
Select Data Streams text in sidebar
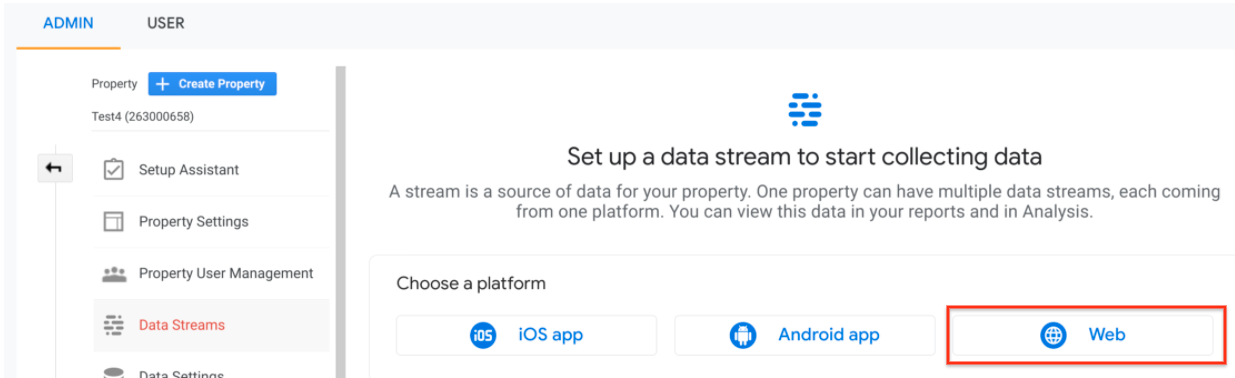(x=182, y=325)
